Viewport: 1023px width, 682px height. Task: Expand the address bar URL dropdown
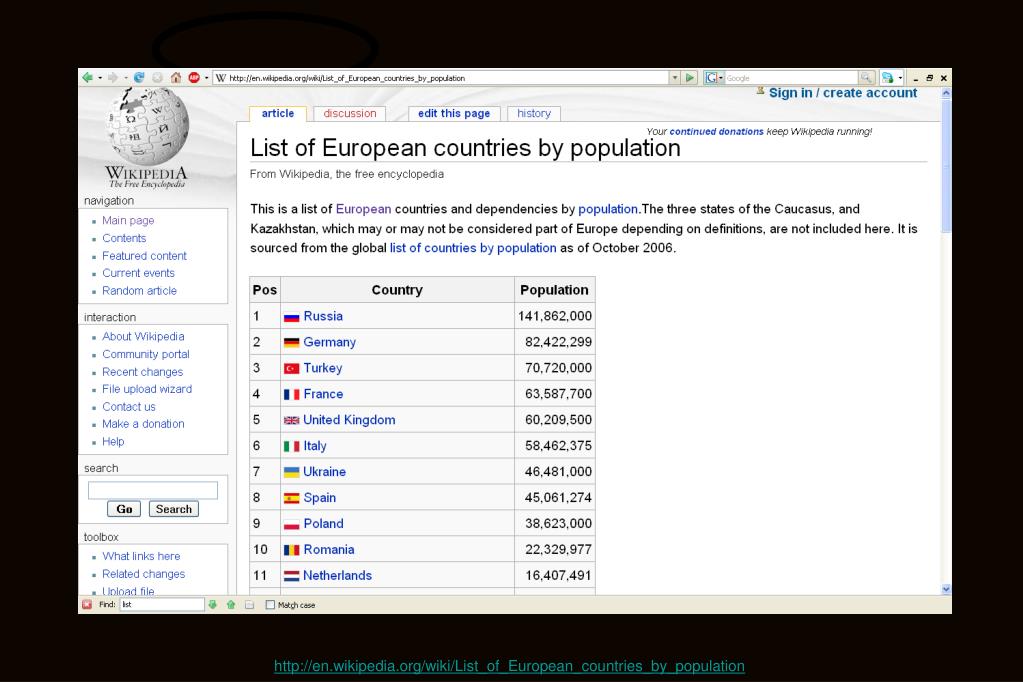(675, 78)
